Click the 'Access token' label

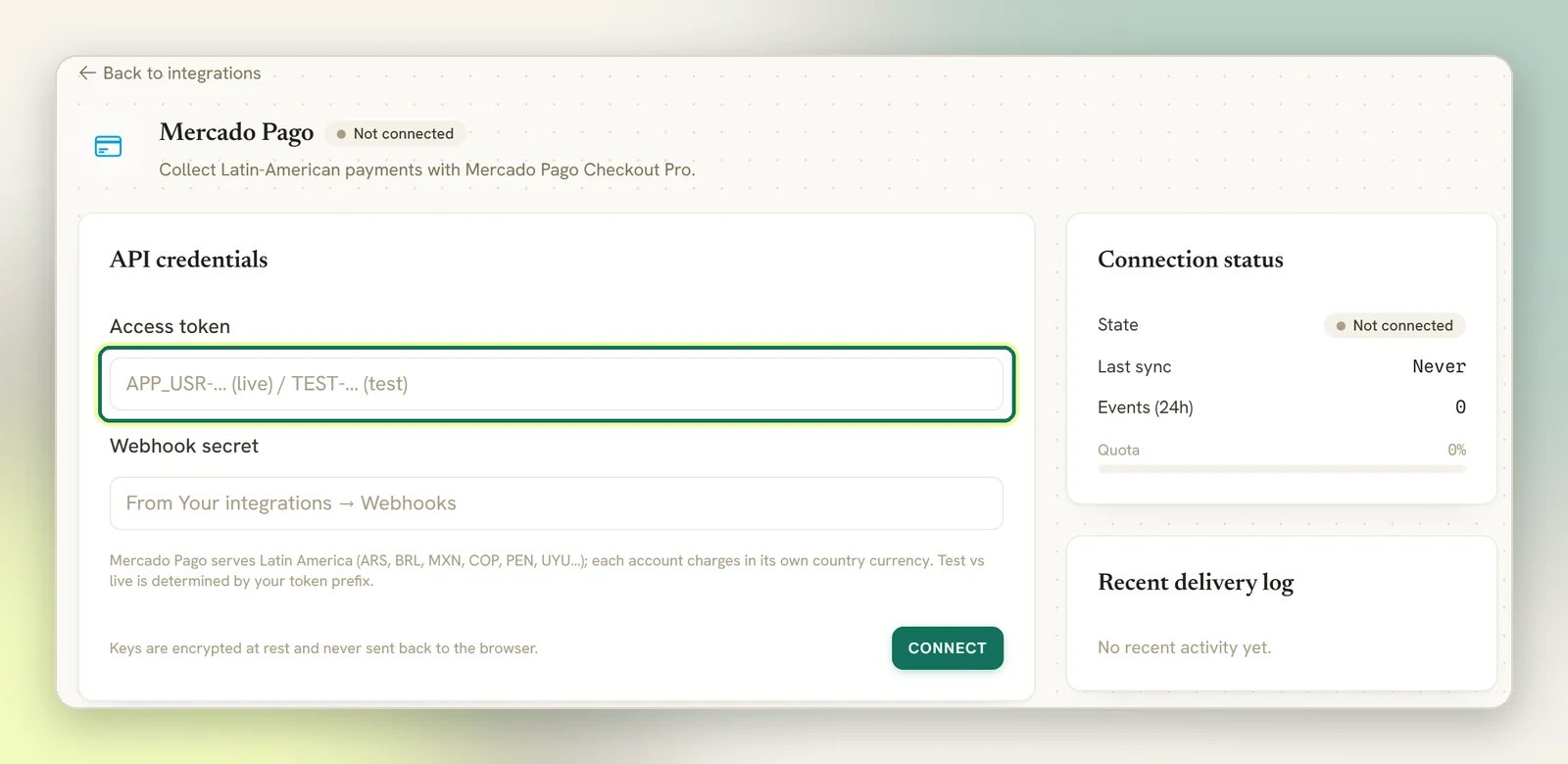click(170, 326)
